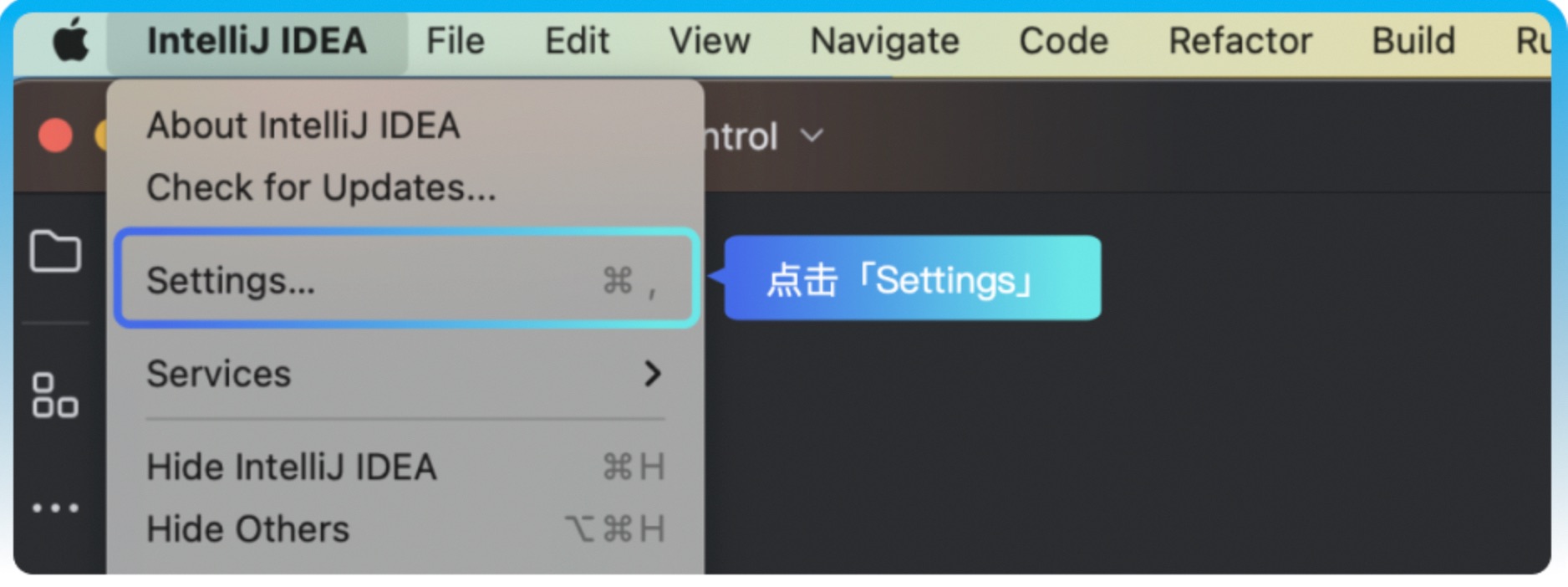This screenshot has height=587, width=1568.
Task: Click Check for Updates
Action: click(x=320, y=187)
